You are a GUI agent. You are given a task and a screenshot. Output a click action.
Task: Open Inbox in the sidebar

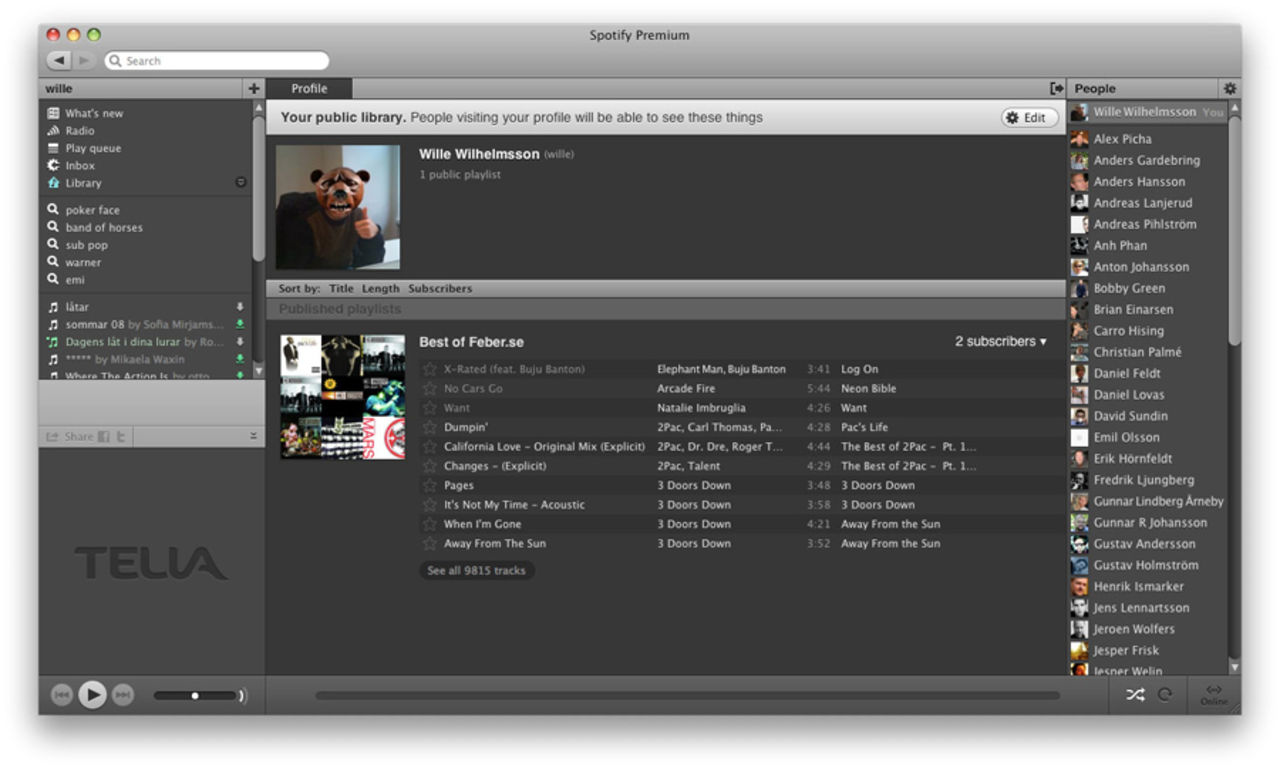point(80,166)
